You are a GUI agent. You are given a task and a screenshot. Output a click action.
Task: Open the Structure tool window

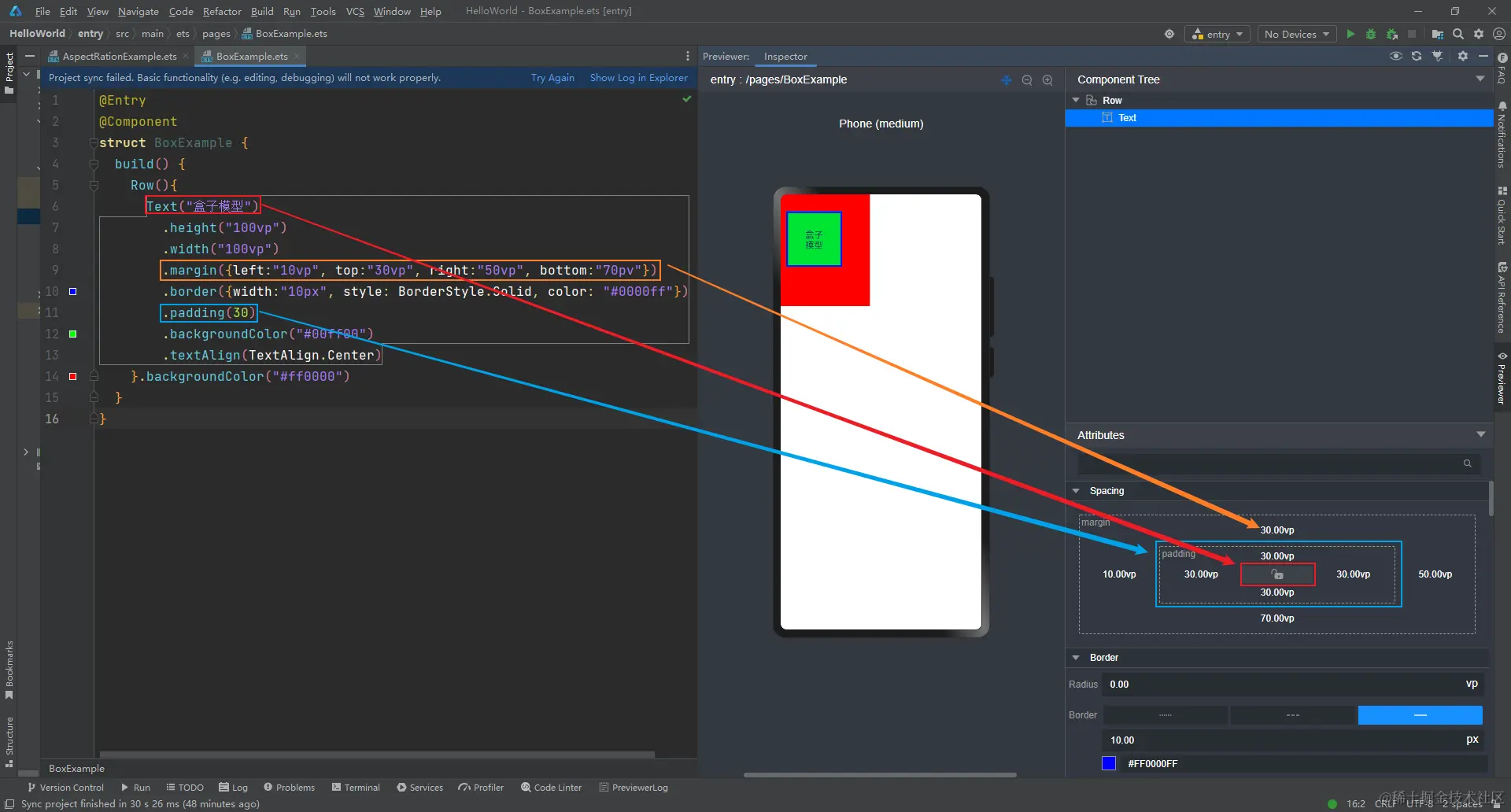click(9, 741)
